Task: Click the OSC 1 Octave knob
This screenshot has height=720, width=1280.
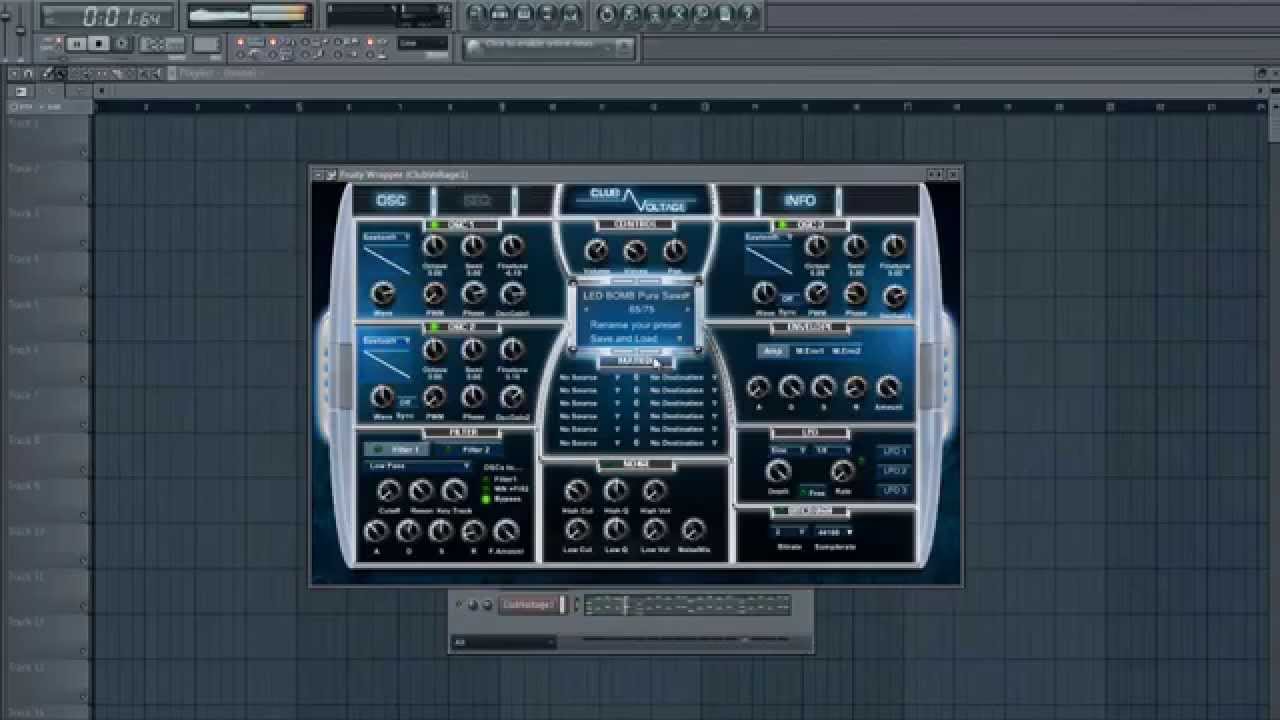Action: [434, 247]
